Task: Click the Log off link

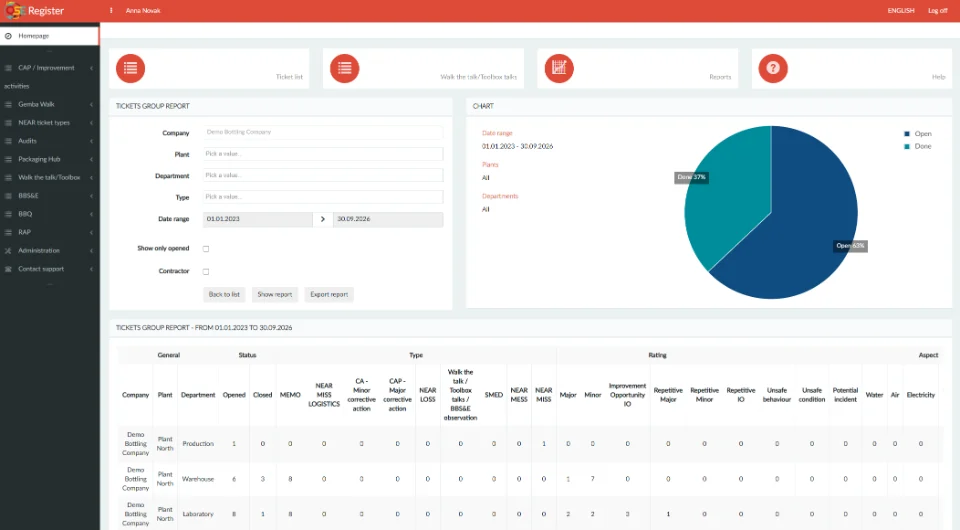Action: pos(937,11)
